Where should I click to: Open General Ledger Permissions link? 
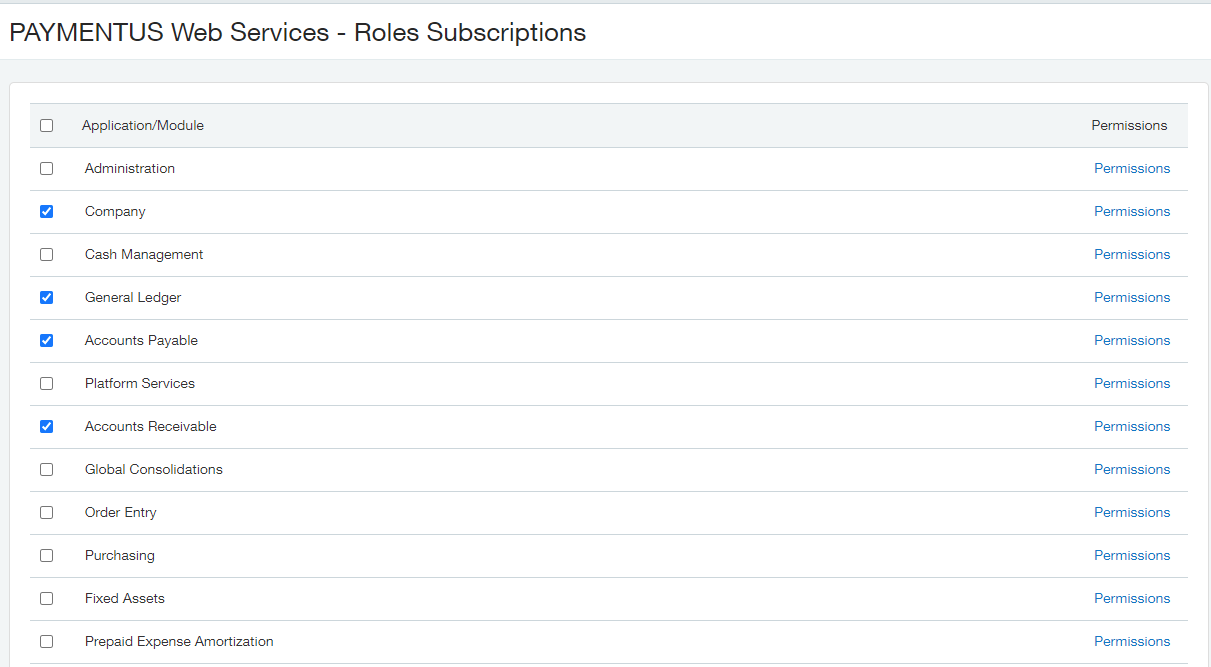point(1131,298)
